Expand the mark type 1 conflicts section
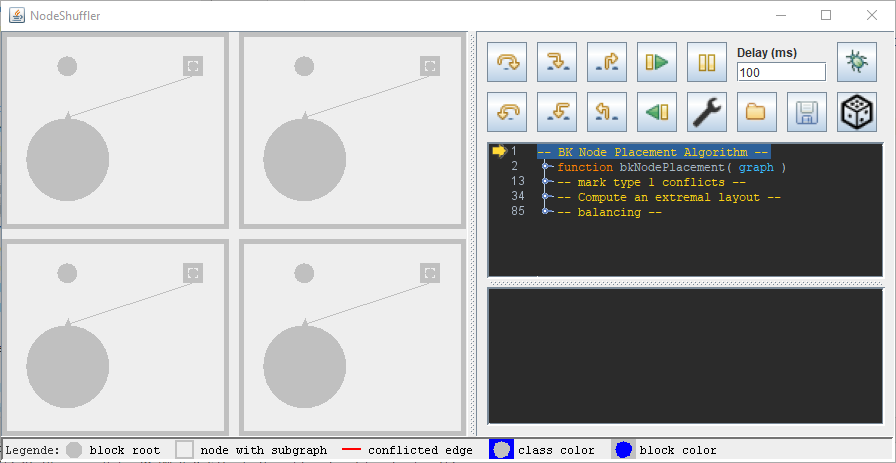Screen dimensions: 896x463 click(x=546, y=182)
